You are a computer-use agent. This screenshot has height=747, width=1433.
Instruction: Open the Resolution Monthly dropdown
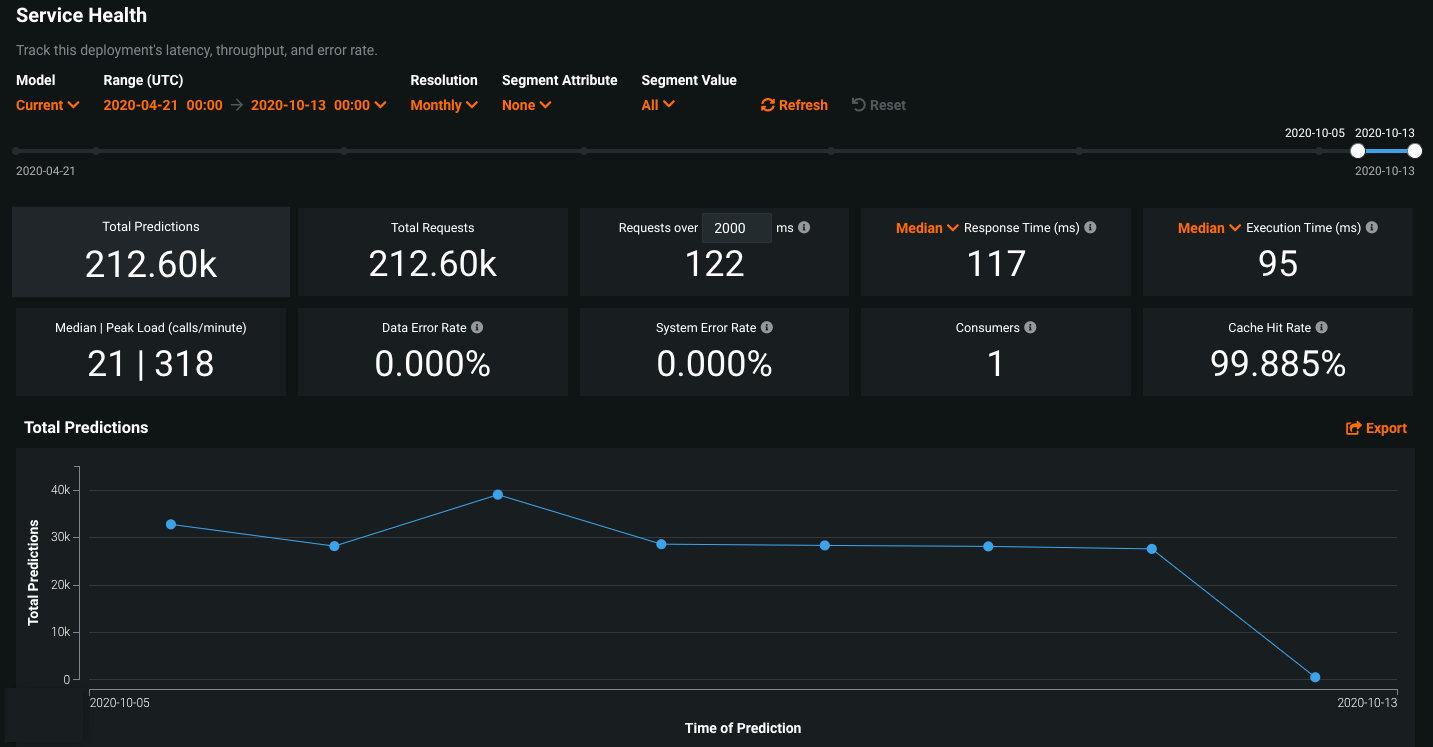click(444, 105)
